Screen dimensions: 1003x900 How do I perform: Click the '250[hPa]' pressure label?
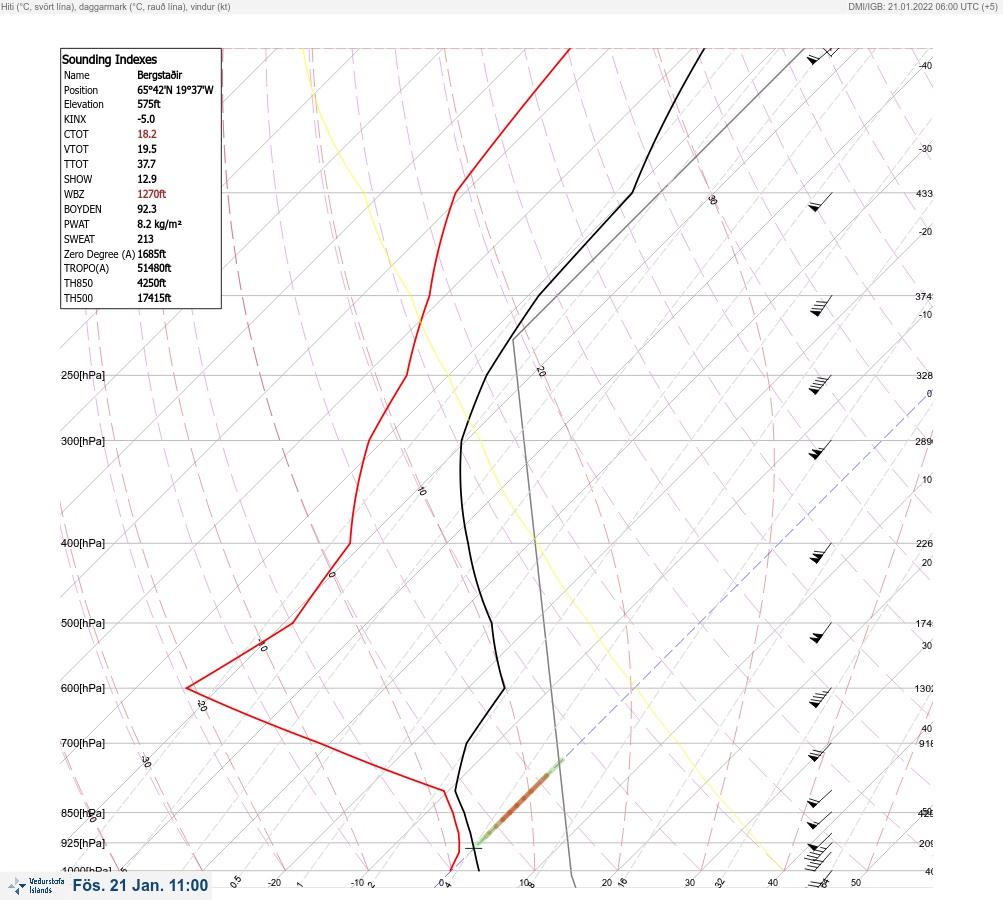(83, 375)
